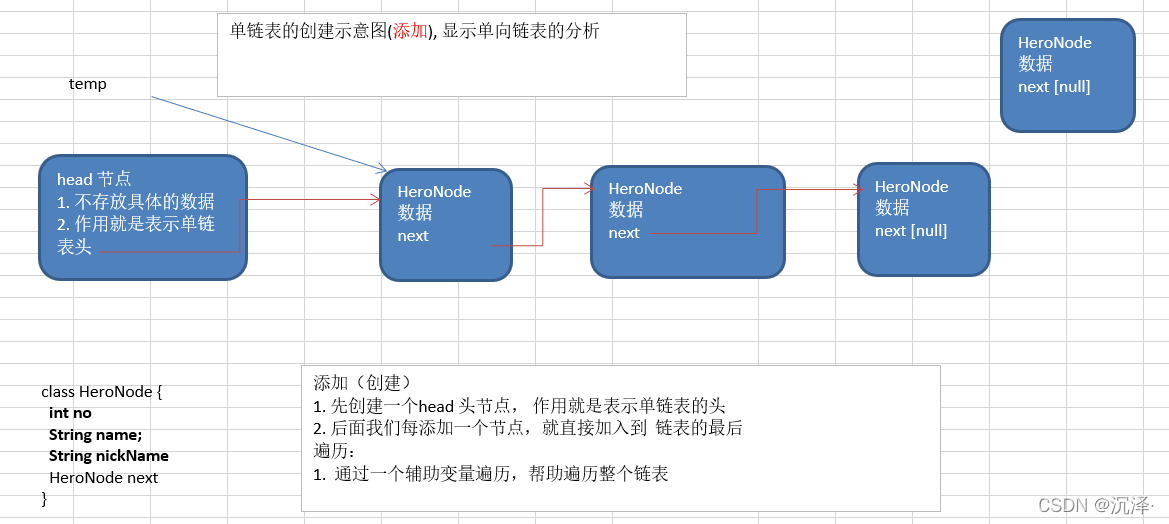Click the line 后面我们每添加一个节点

(528, 429)
